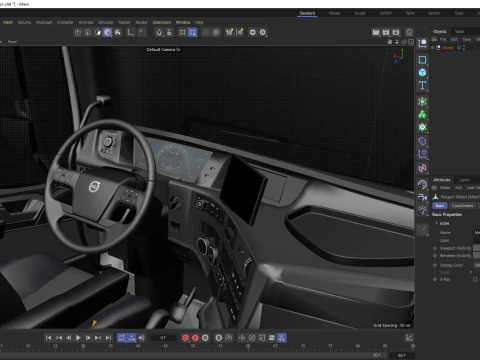Toggle active view maximize icon
The image size is (480, 360).
click(411, 42)
